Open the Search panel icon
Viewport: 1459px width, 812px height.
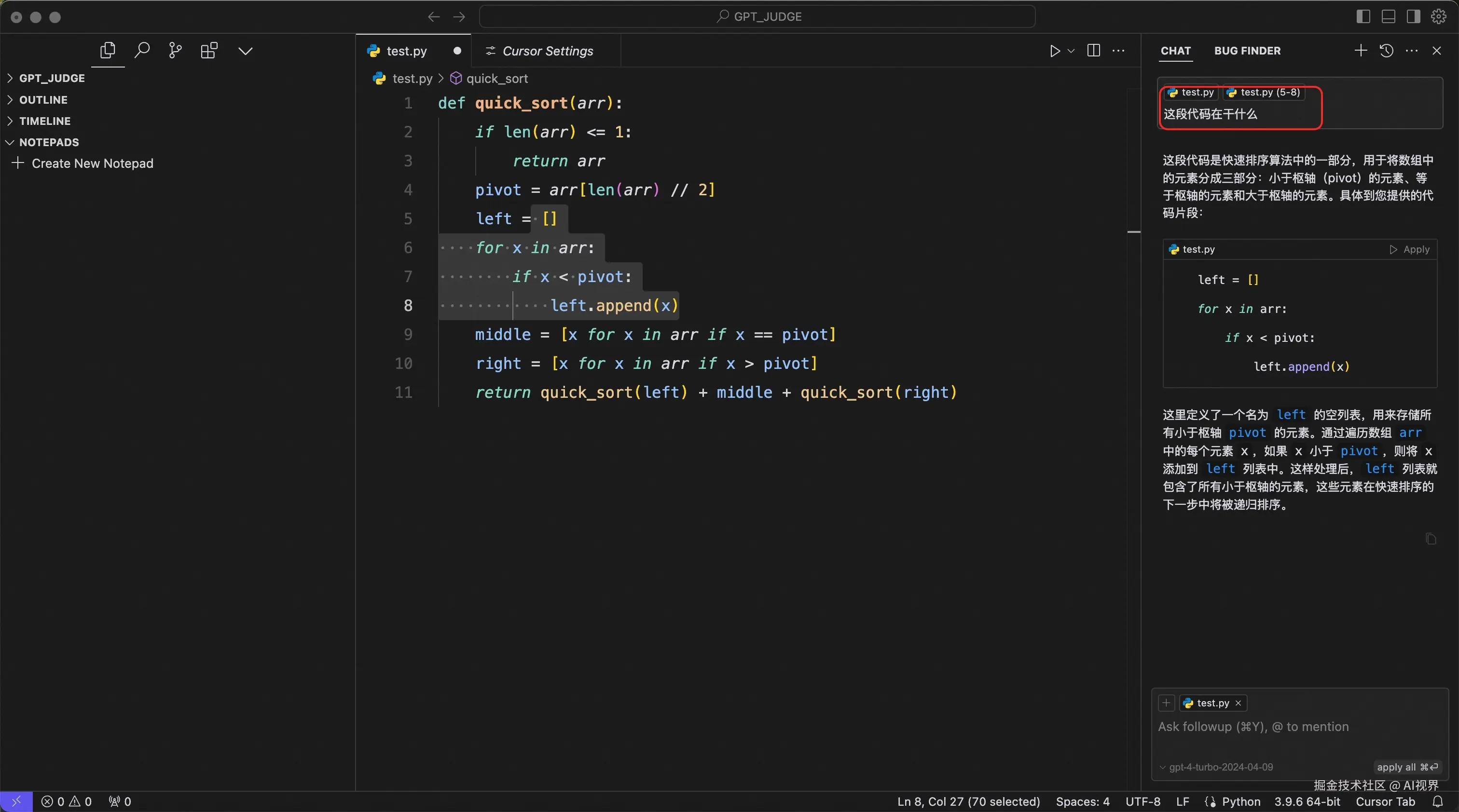[141, 50]
